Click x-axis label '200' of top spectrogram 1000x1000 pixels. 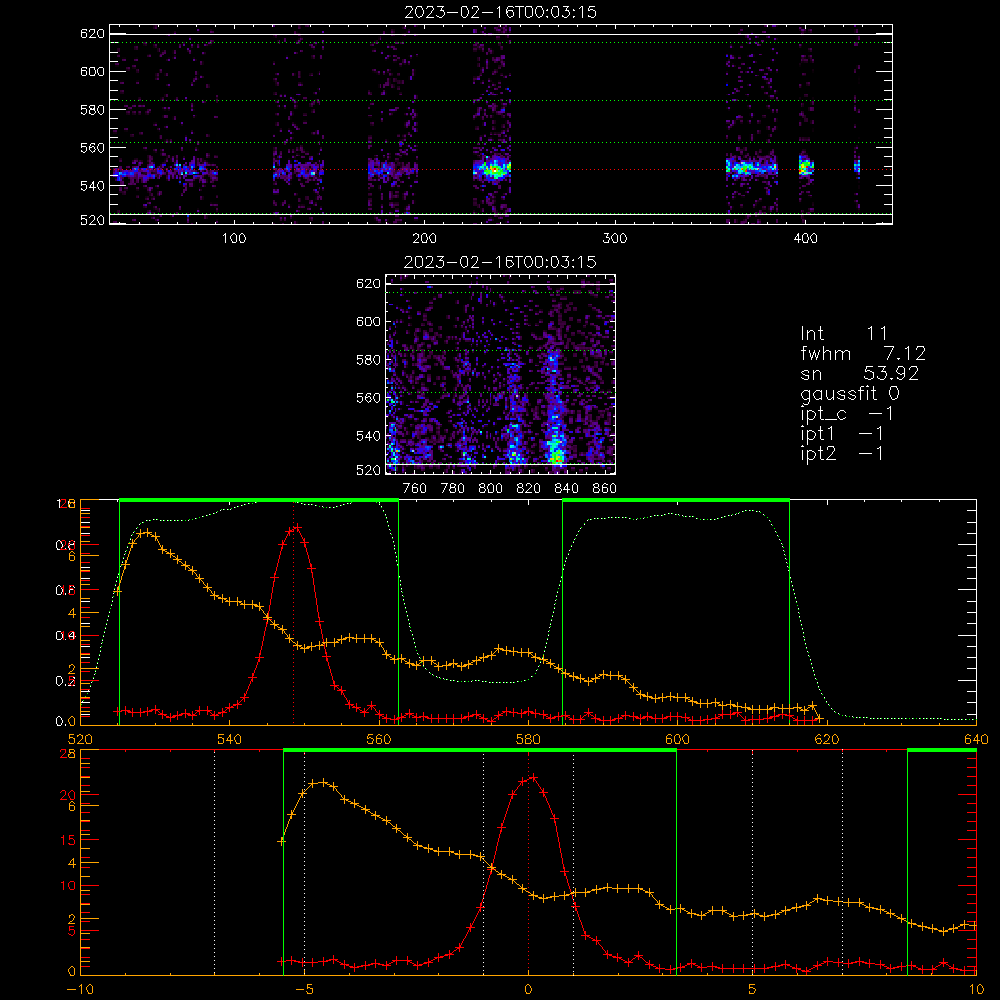click(424, 239)
